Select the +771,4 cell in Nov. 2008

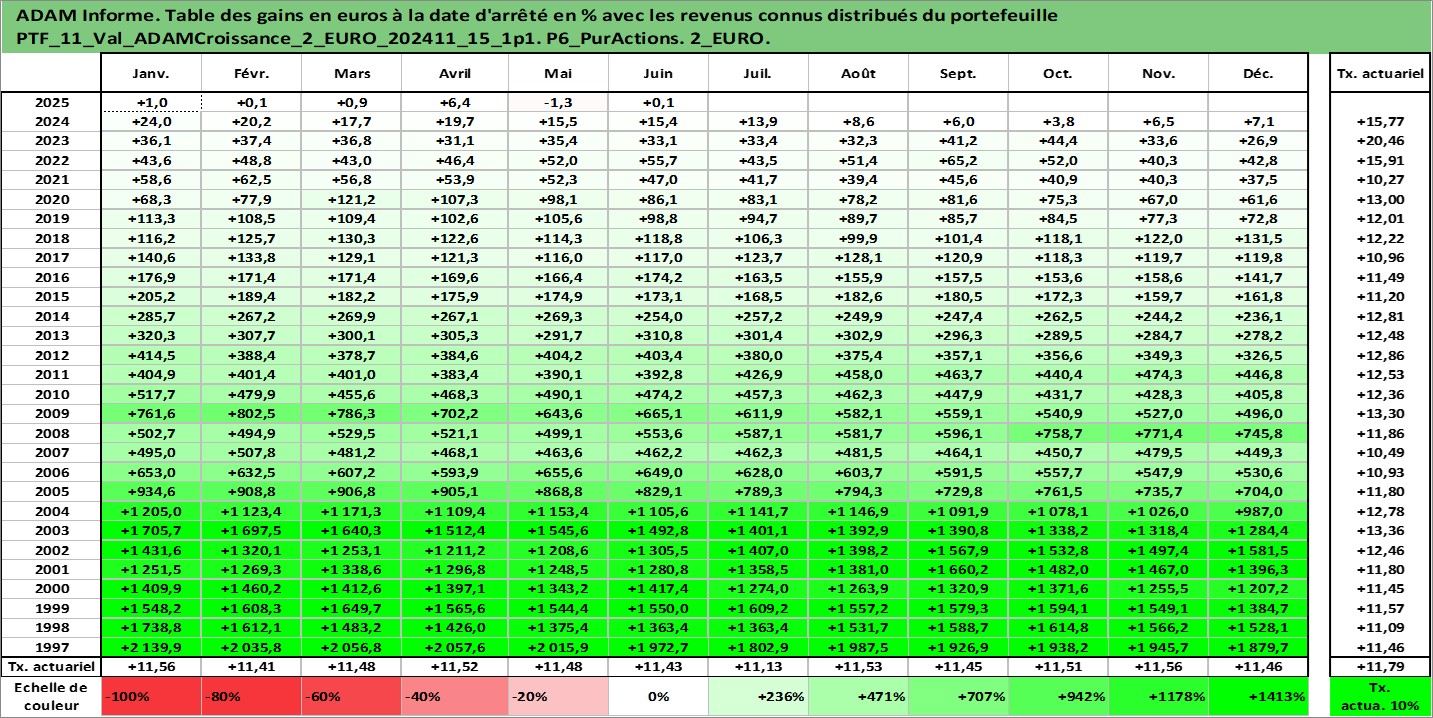click(1158, 433)
